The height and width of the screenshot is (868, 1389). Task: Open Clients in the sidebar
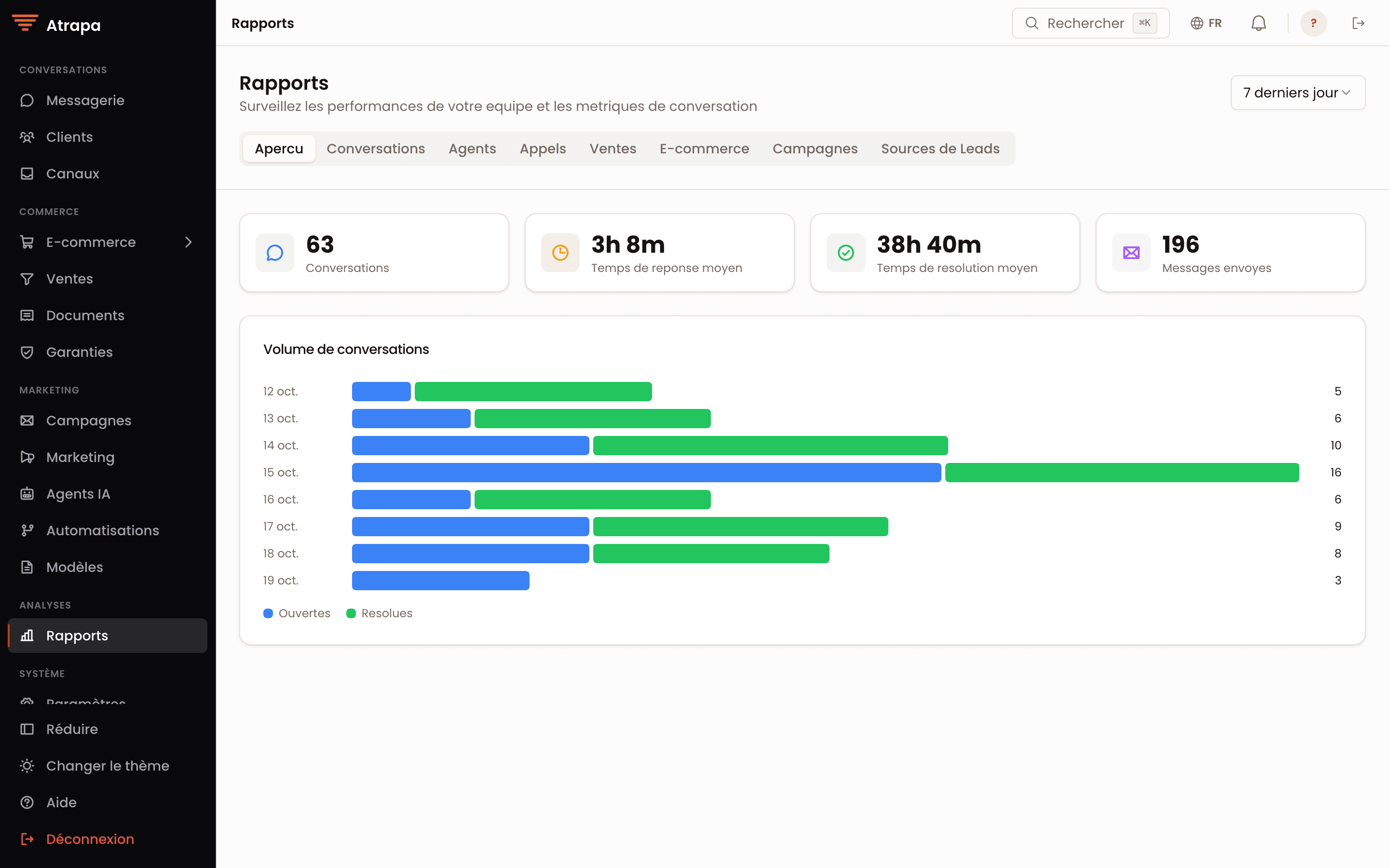[x=108, y=137]
